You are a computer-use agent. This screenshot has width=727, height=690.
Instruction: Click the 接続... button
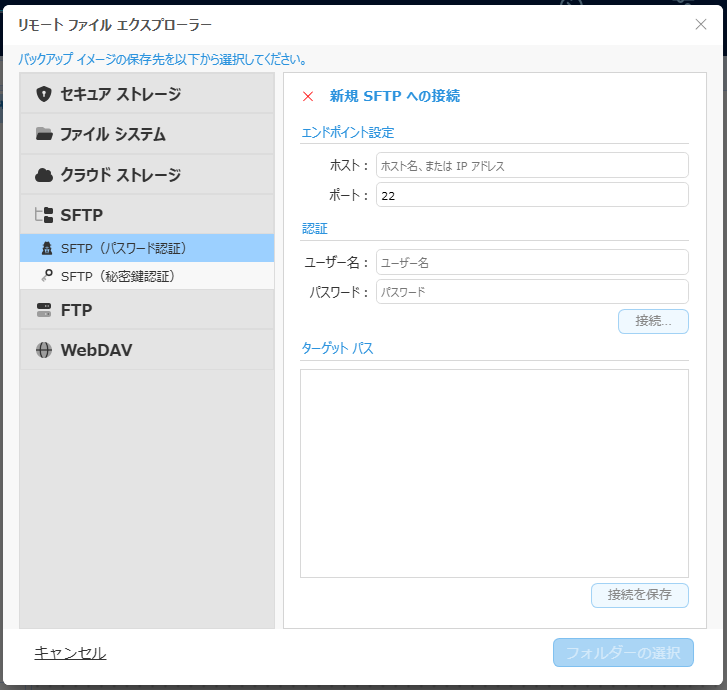tap(653, 321)
